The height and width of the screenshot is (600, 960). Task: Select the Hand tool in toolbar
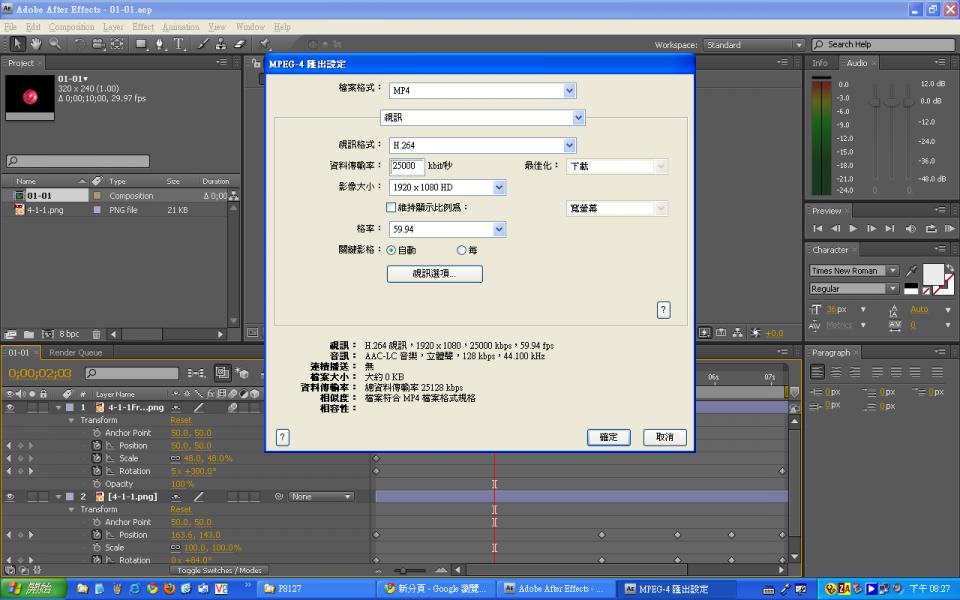36,44
